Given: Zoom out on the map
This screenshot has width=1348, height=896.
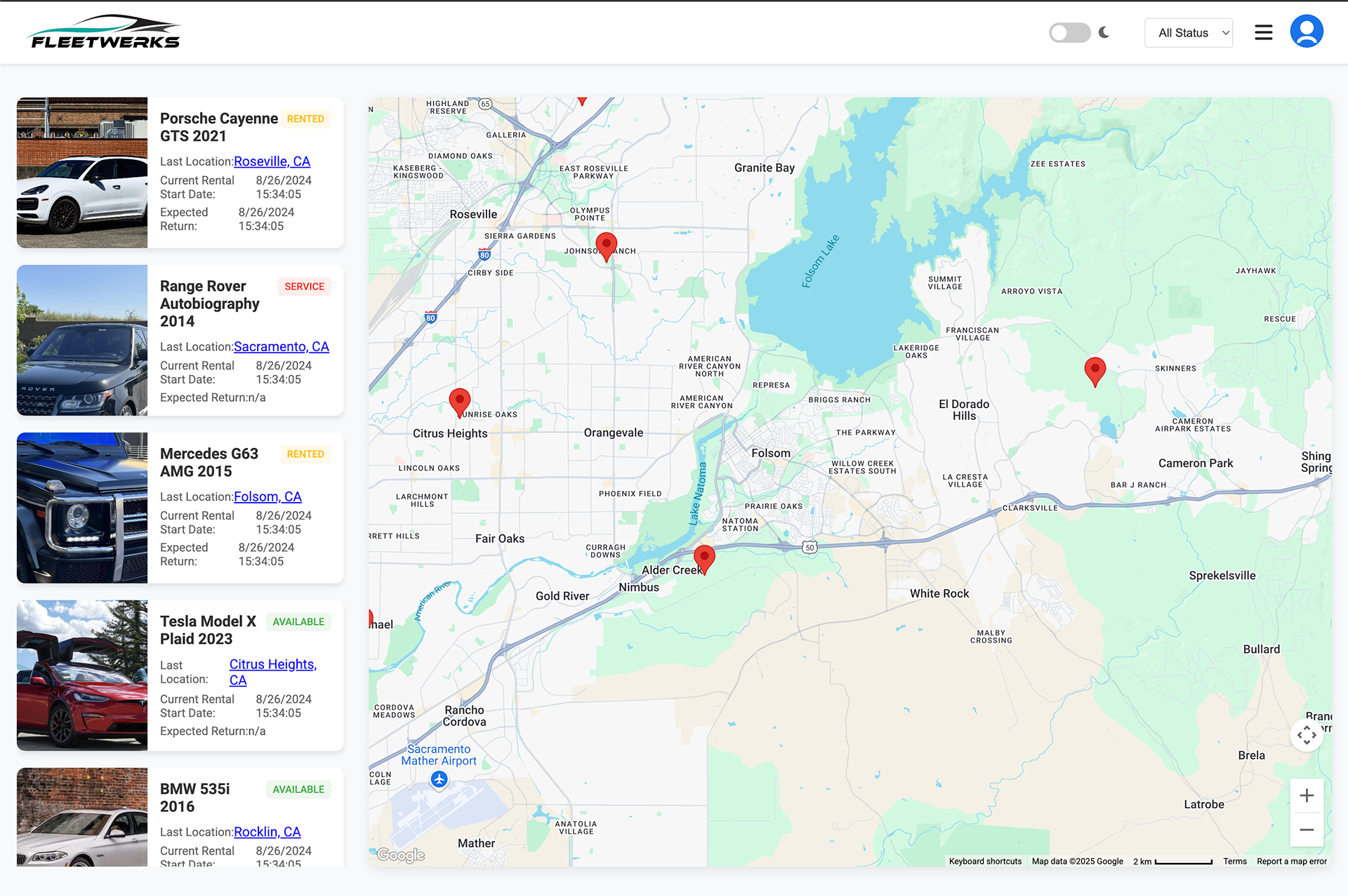Looking at the screenshot, I should [1307, 829].
